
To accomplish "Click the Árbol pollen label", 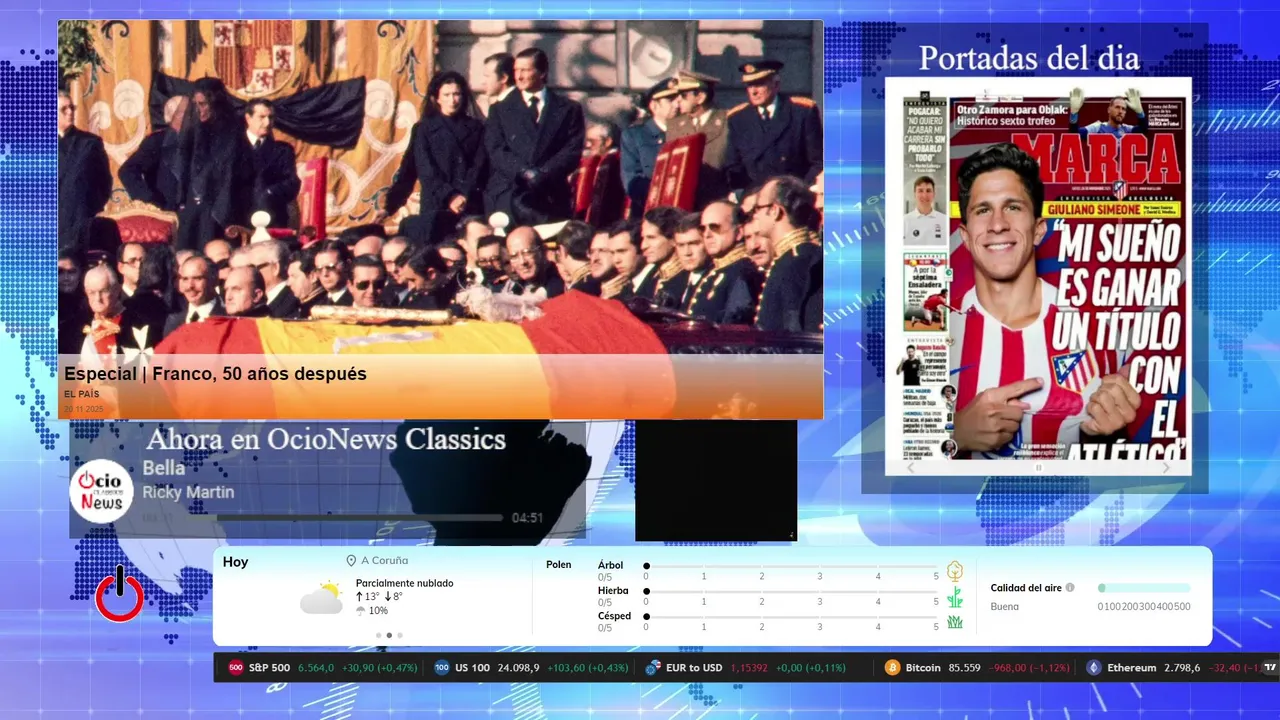I will pos(610,565).
